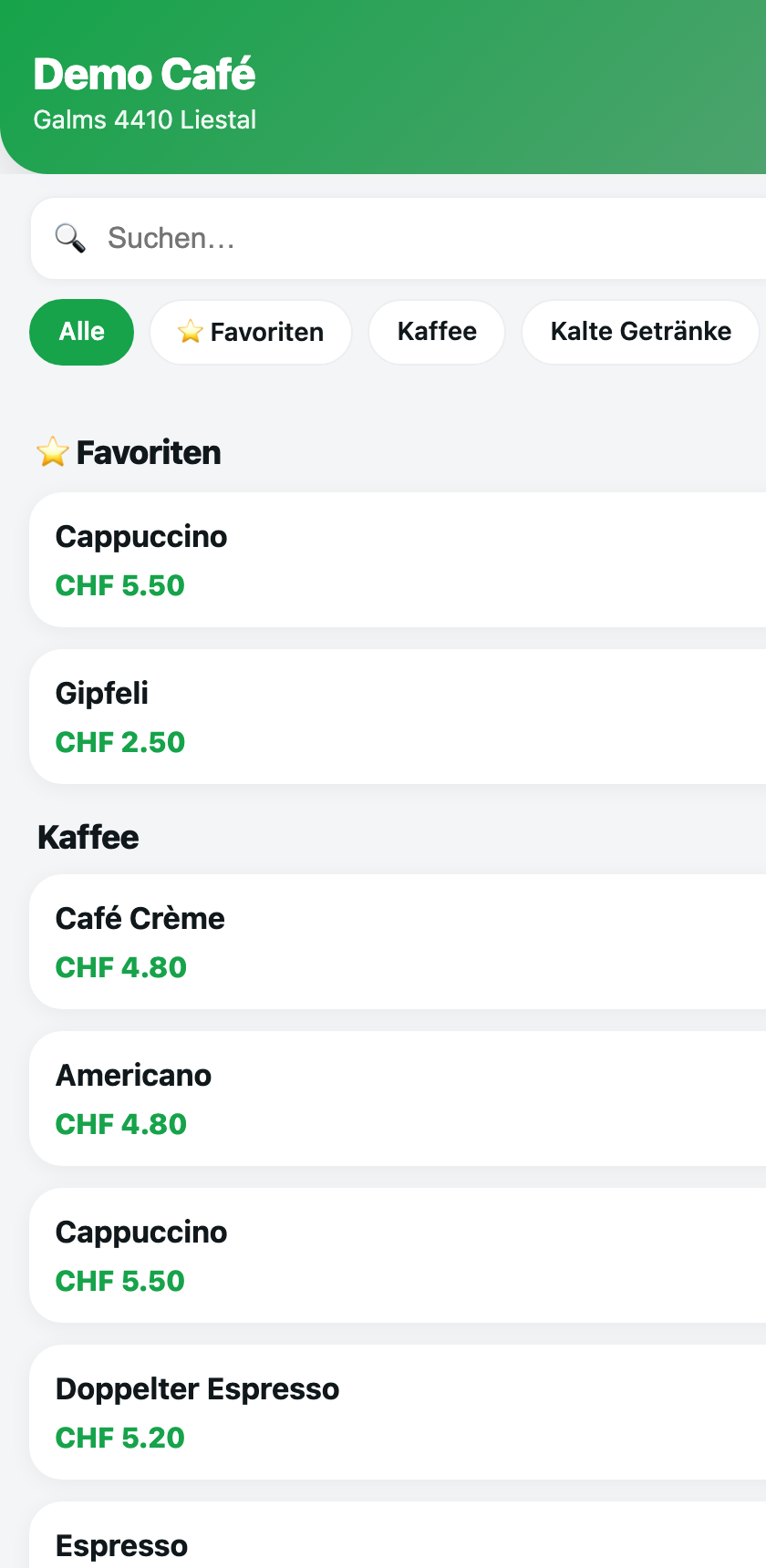The height and width of the screenshot is (1568, 766).
Task: Click the Demo Café title
Action: (144, 75)
